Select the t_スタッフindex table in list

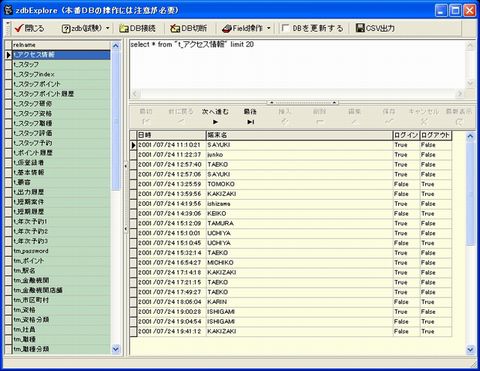pos(61,74)
